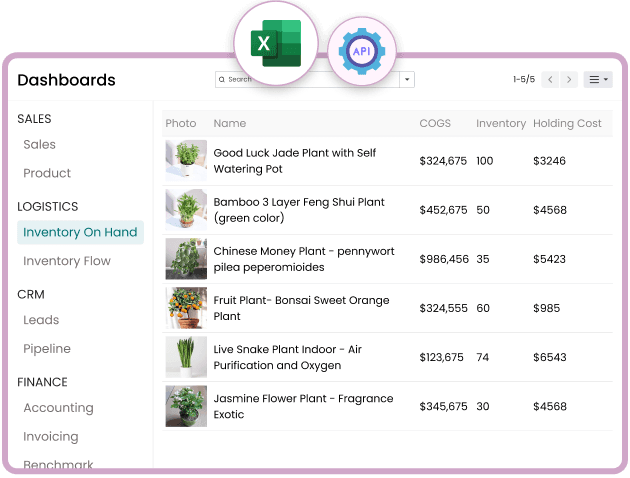Screen dimensions: 630x478
Task: Click the Good Luck Jade Plant thumbnail
Action: point(186,160)
